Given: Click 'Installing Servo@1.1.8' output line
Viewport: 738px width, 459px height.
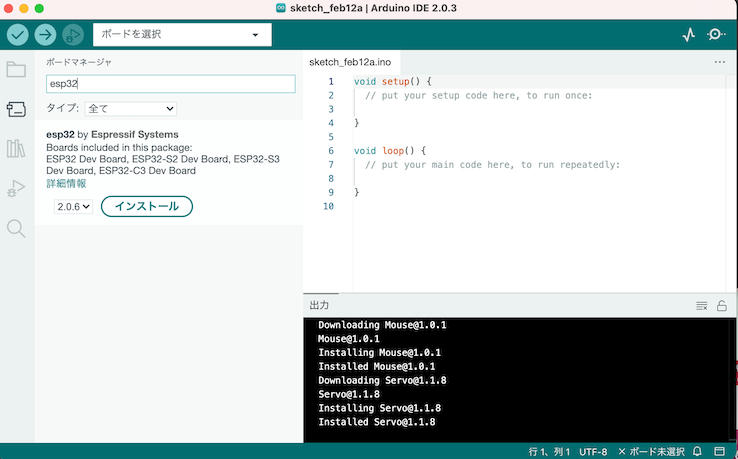Looking at the screenshot, I should click(x=379, y=408).
